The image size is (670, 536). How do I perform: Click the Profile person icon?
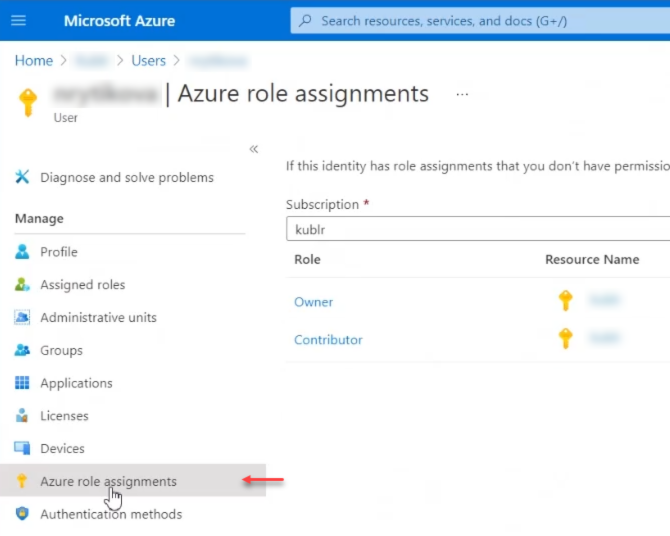coord(22,252)
